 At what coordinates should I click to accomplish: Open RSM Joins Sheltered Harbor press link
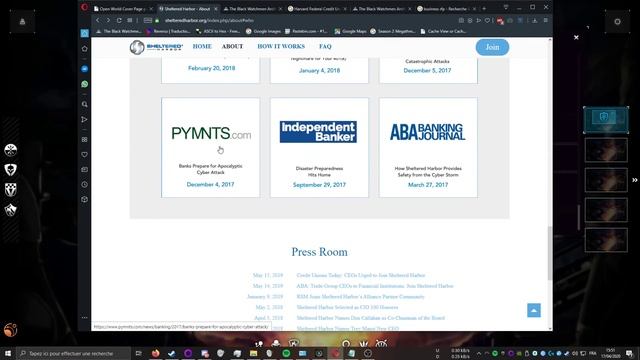pyautogui.click(x=360, y=297)
